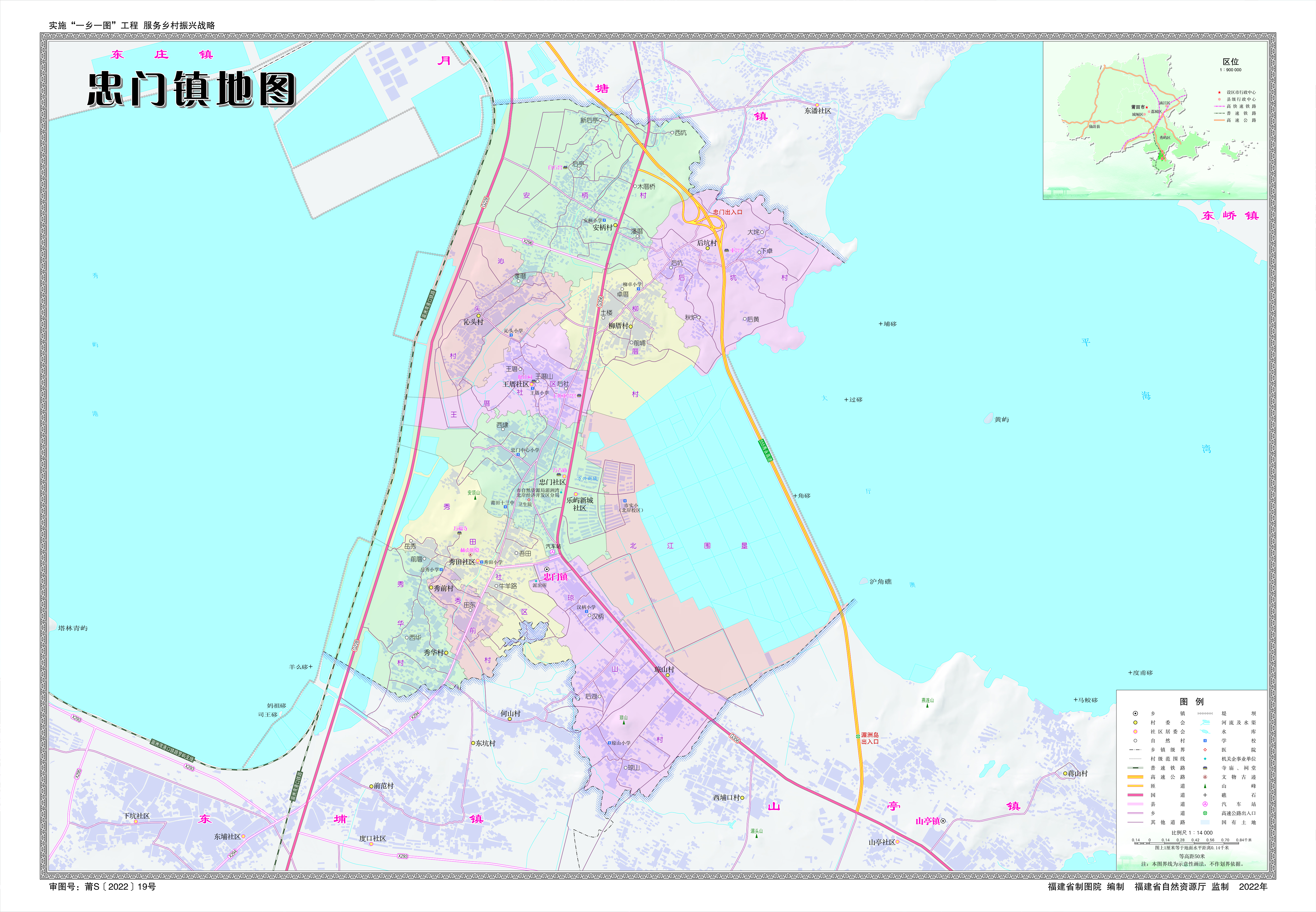This screenshot has width=1316, height=912.
Task: Click the 山亭镇 town seat marker
Action: [943, 821]
